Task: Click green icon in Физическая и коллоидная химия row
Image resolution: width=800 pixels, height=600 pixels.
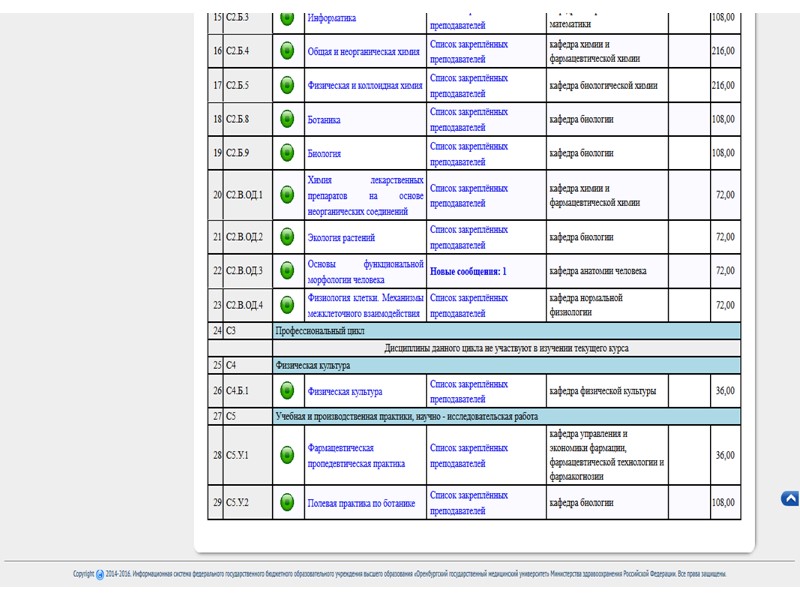Action: point(287,85)
